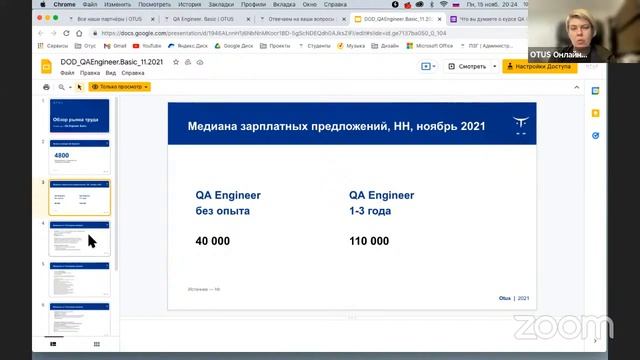The image size is (640, 360).
Task: Click the Смотреть slideshow button
Action: (467, 67)
